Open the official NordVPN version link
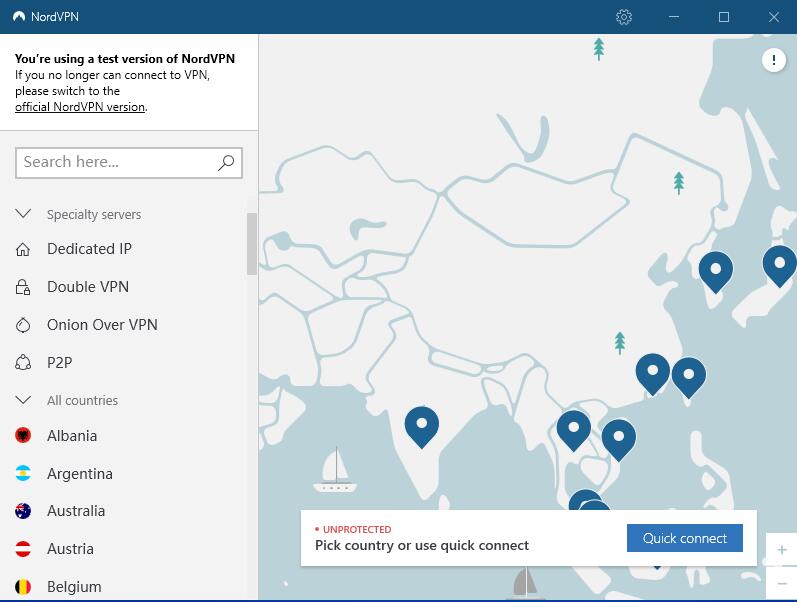The width and height of the screenshot is (797, 602). point(80,107)
